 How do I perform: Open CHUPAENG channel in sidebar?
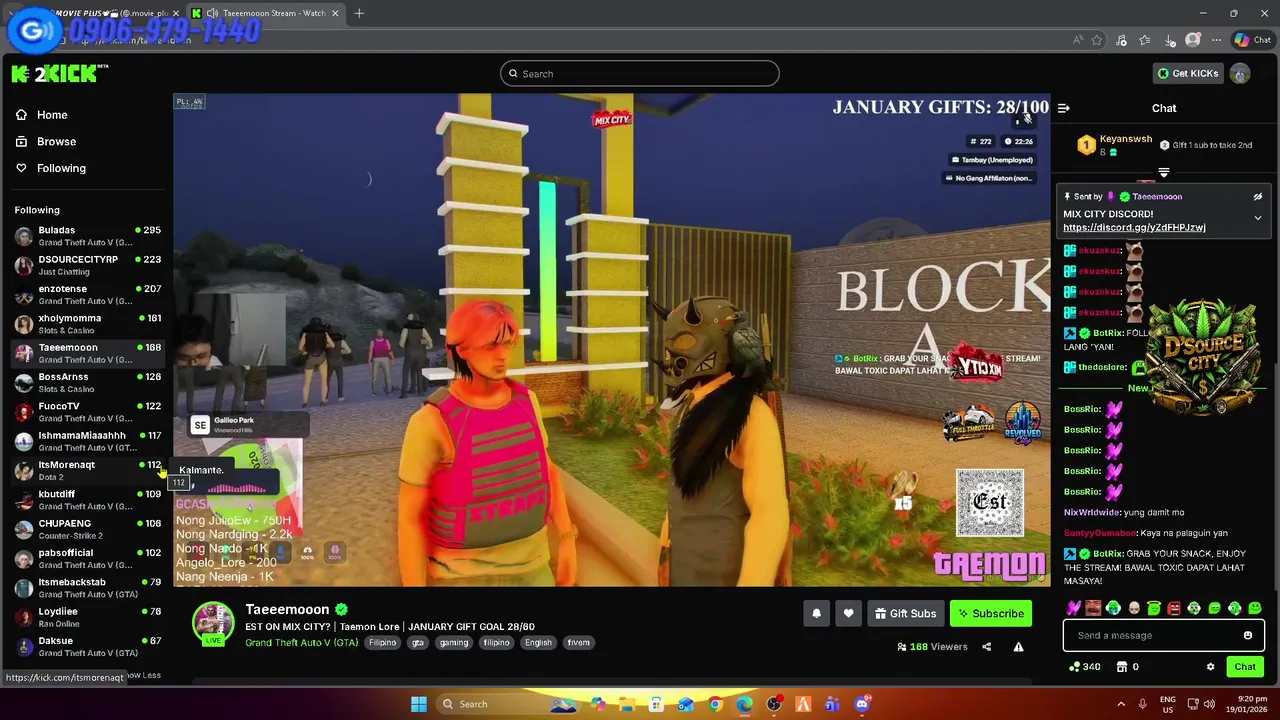click(x=87, y=529)
